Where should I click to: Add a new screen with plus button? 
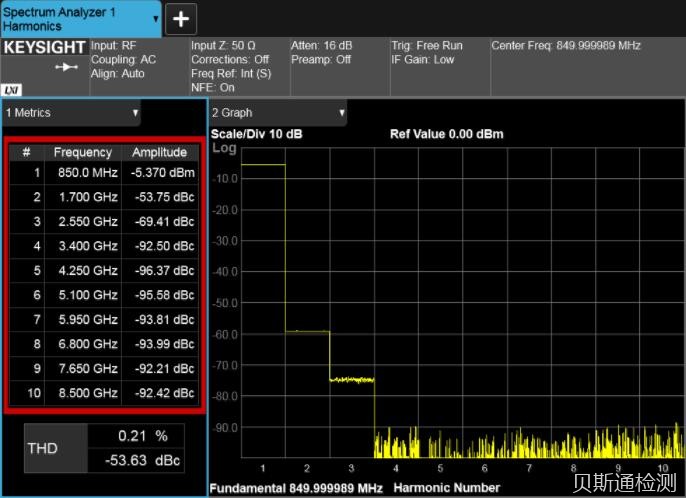[182, 18]
